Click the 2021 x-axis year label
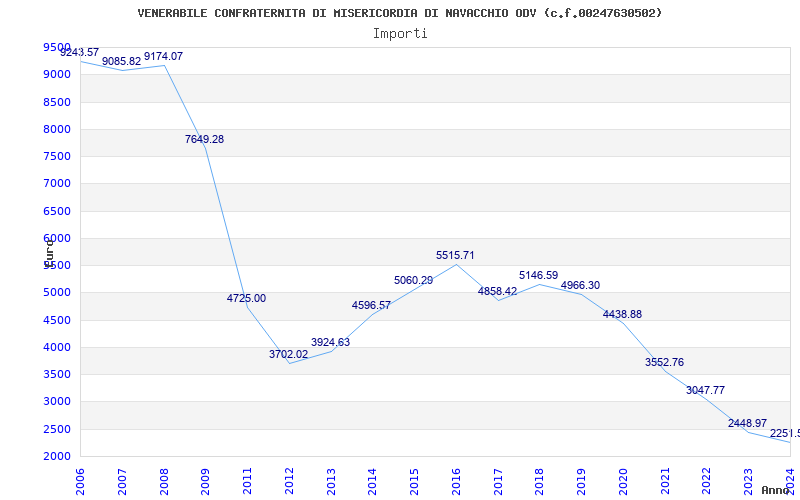Screen dimensions: 800x500 click(x=665, y=482)
